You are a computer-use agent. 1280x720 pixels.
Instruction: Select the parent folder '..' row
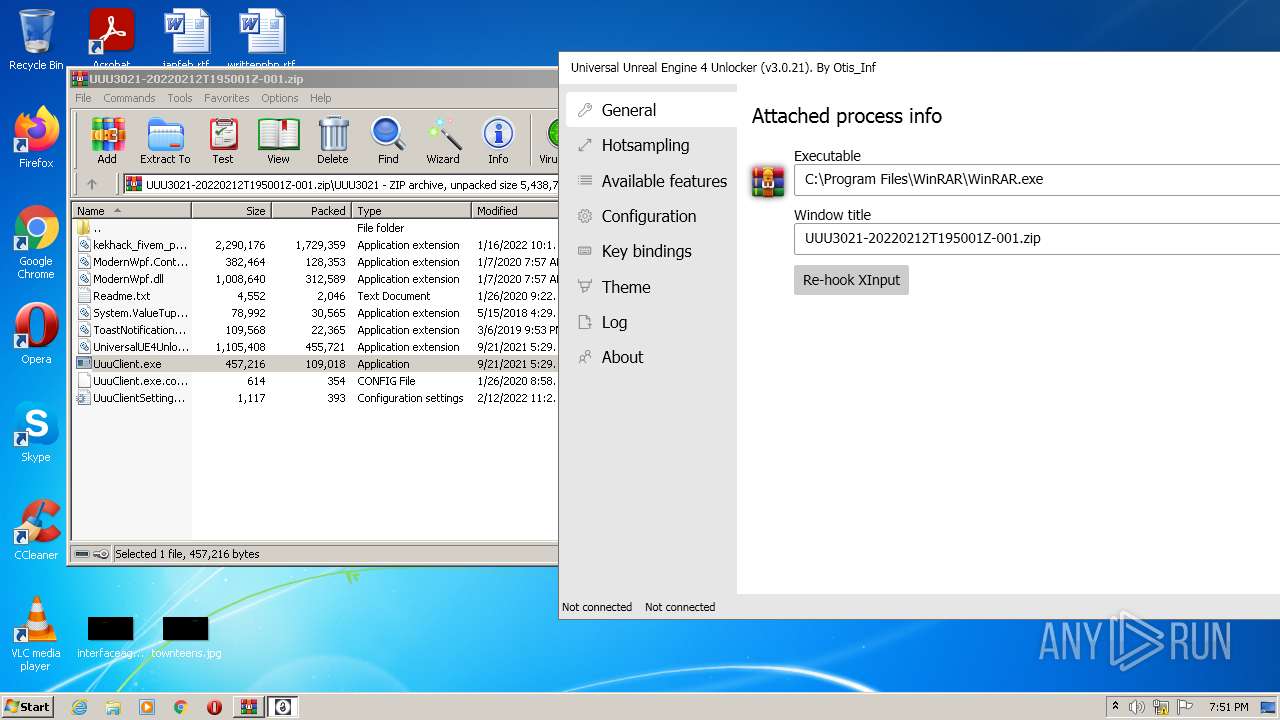pyautogui.click(x=315, y=228)
